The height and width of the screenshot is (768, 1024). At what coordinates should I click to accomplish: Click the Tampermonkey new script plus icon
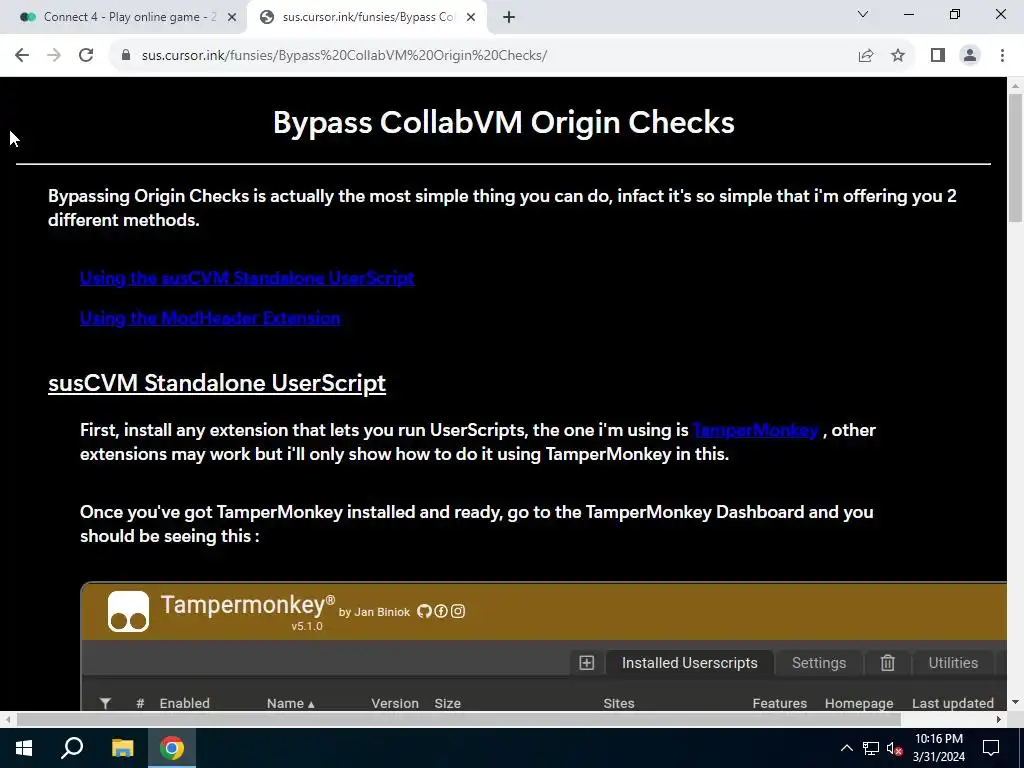click(586, 663)
